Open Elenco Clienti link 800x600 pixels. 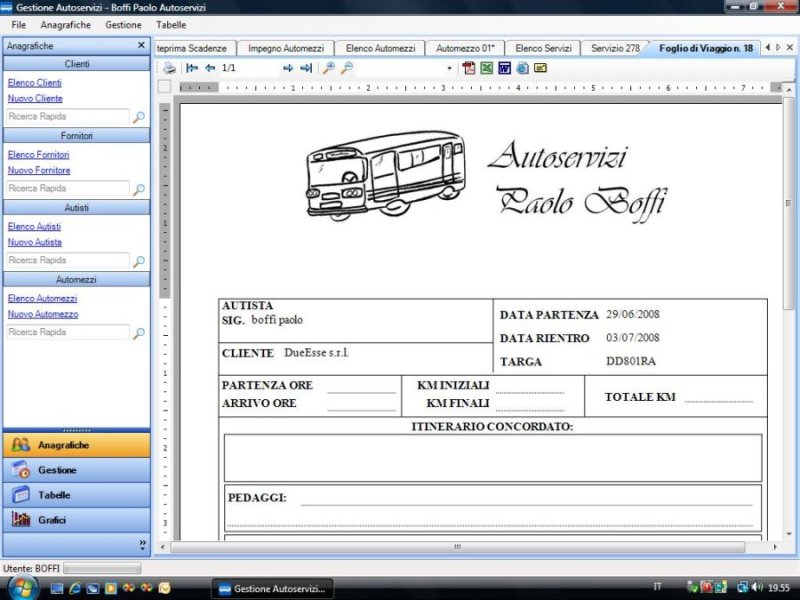35,83
